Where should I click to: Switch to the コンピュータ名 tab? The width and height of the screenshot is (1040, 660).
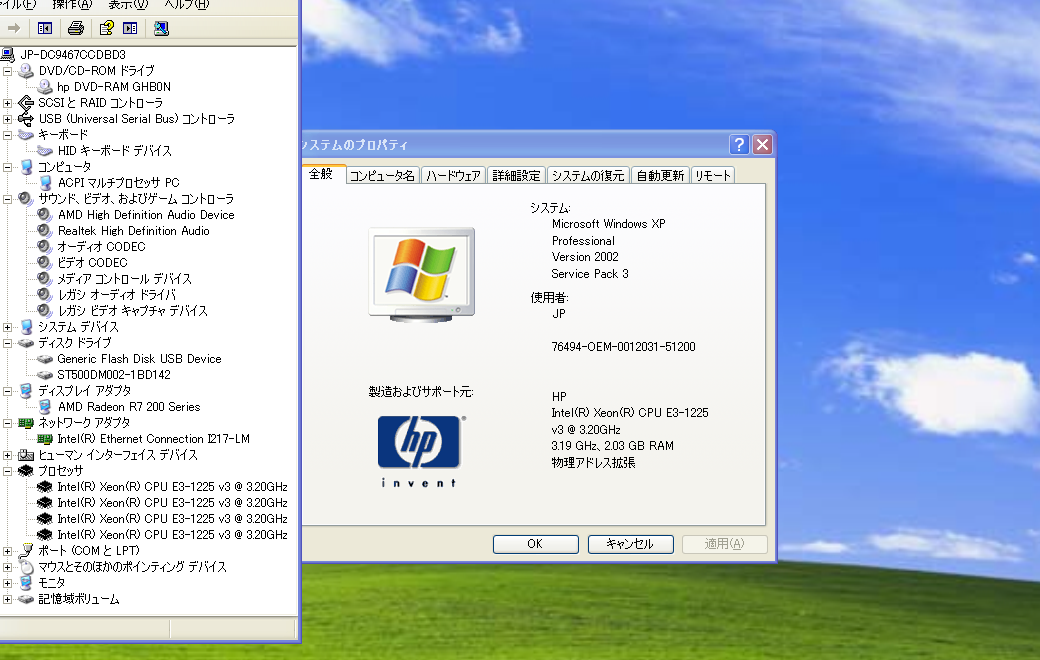click(x=382, y=176)
